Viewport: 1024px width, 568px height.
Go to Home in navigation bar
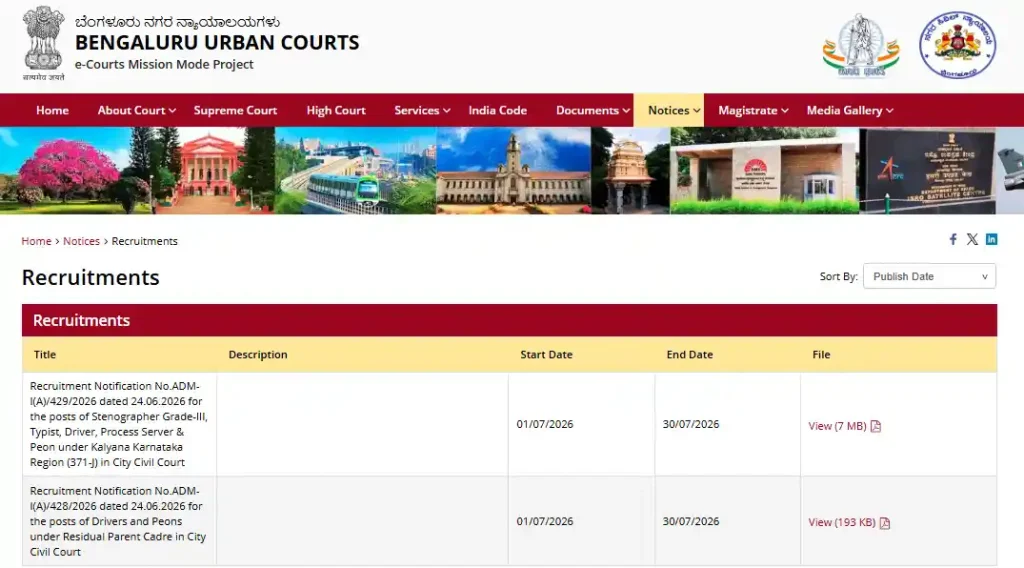coord(52,110)
